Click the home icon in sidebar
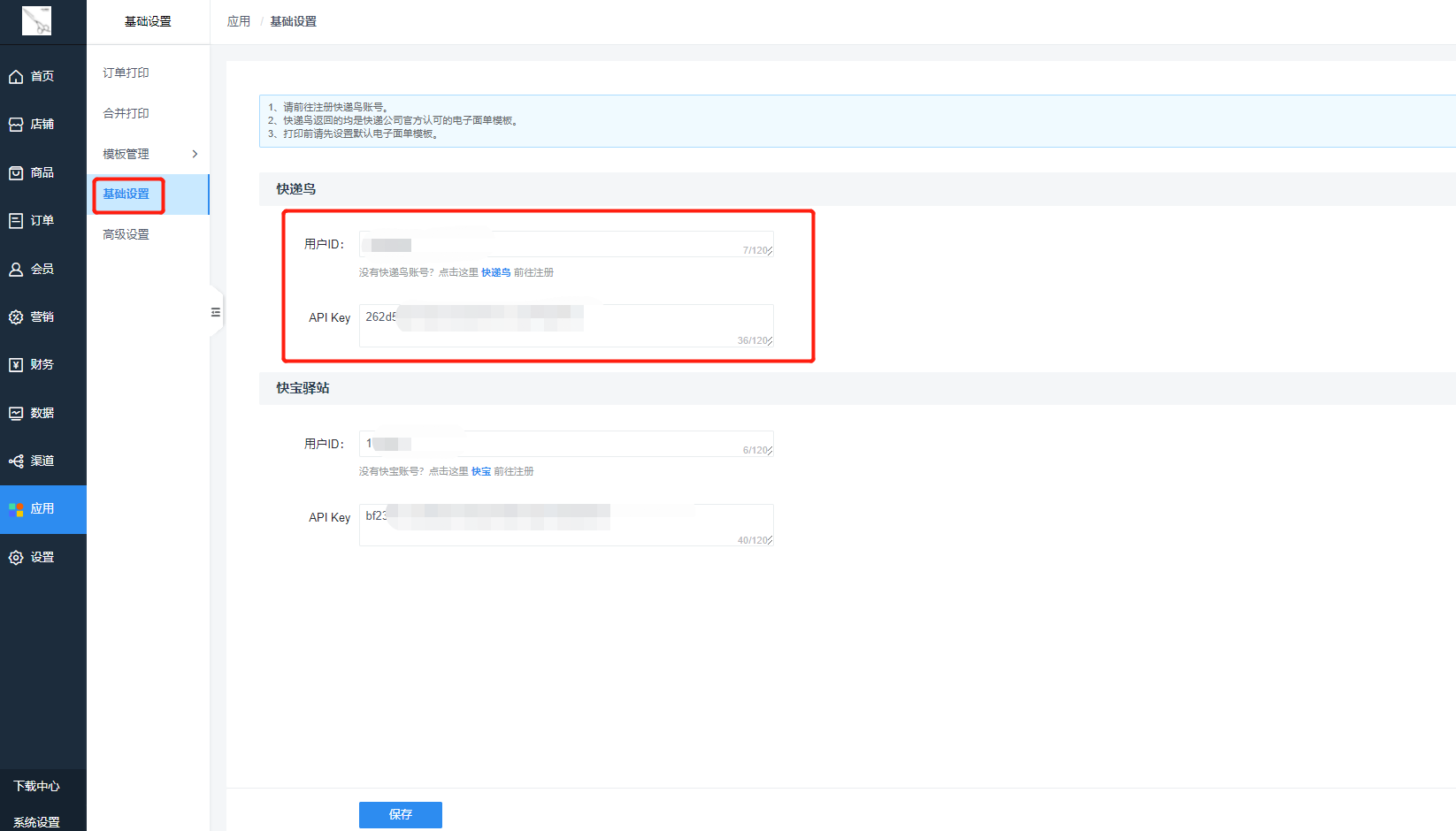The image size is (1456, 831). pos(16,77)
